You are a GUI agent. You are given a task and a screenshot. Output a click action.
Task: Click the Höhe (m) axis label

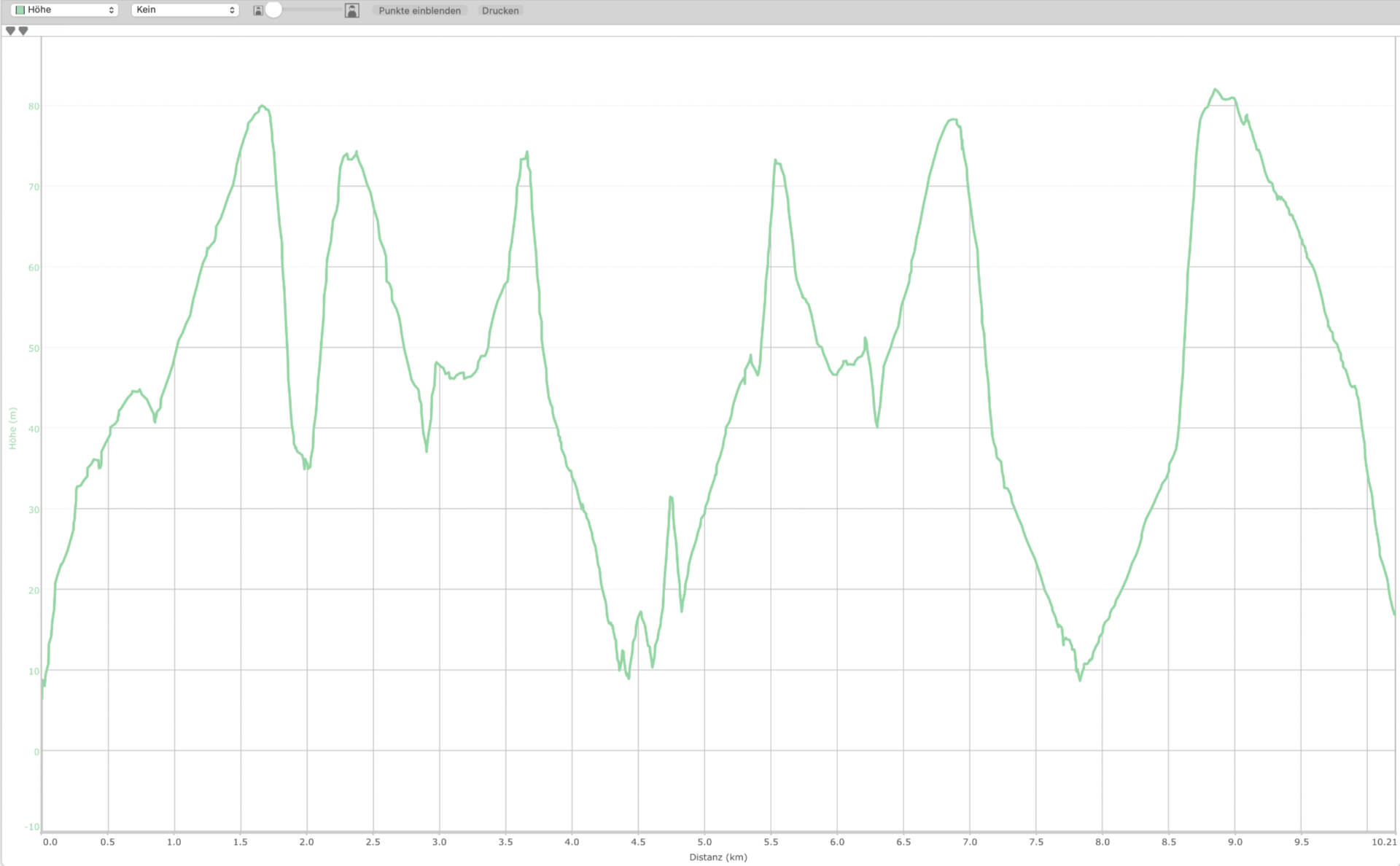12,428
